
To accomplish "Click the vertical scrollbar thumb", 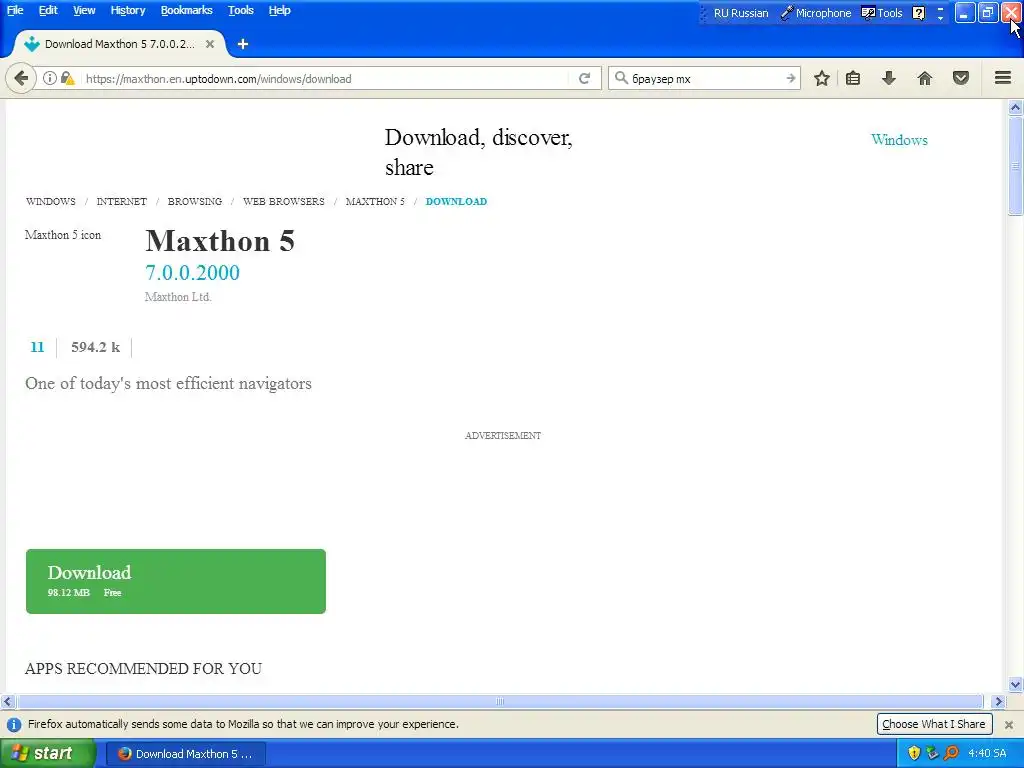I will tap(1015, 166).
